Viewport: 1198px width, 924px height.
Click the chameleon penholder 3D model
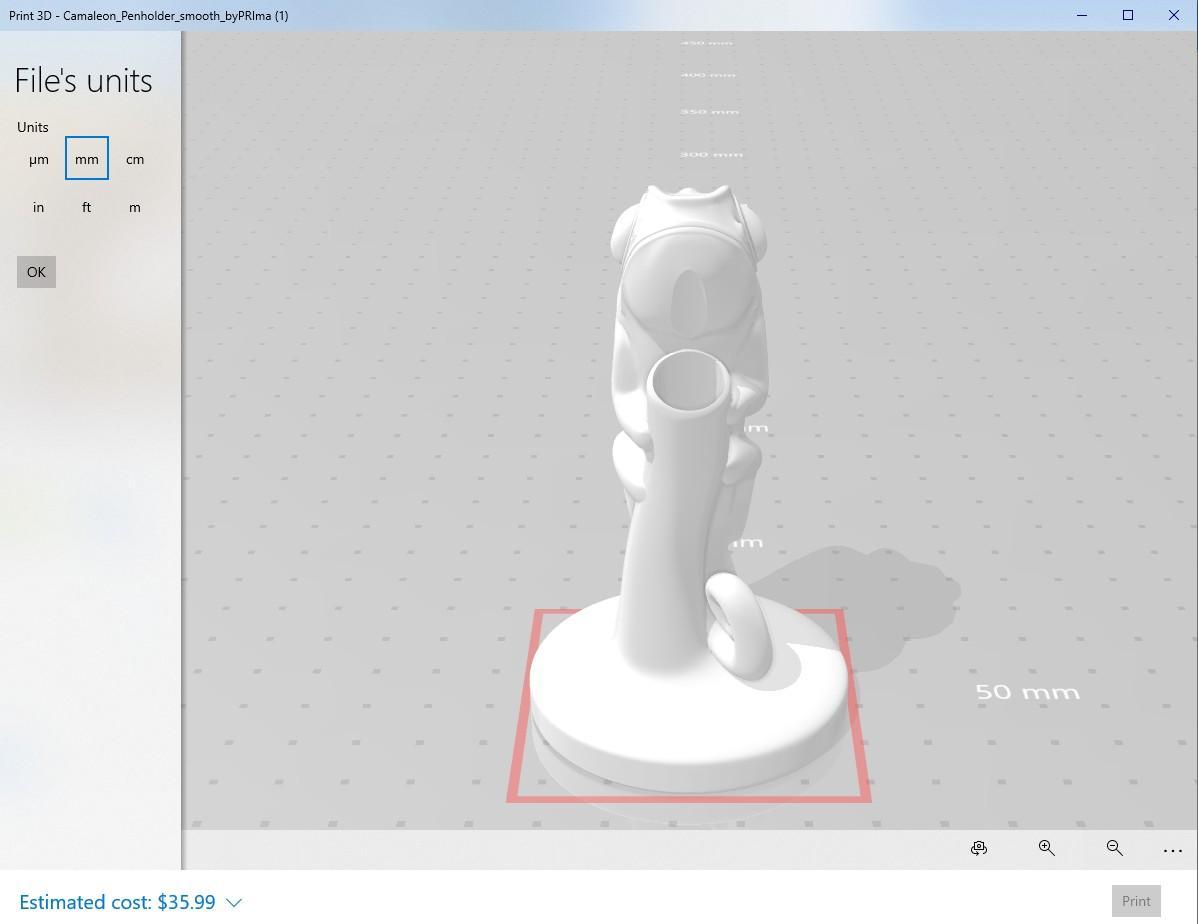click(688, 489)
